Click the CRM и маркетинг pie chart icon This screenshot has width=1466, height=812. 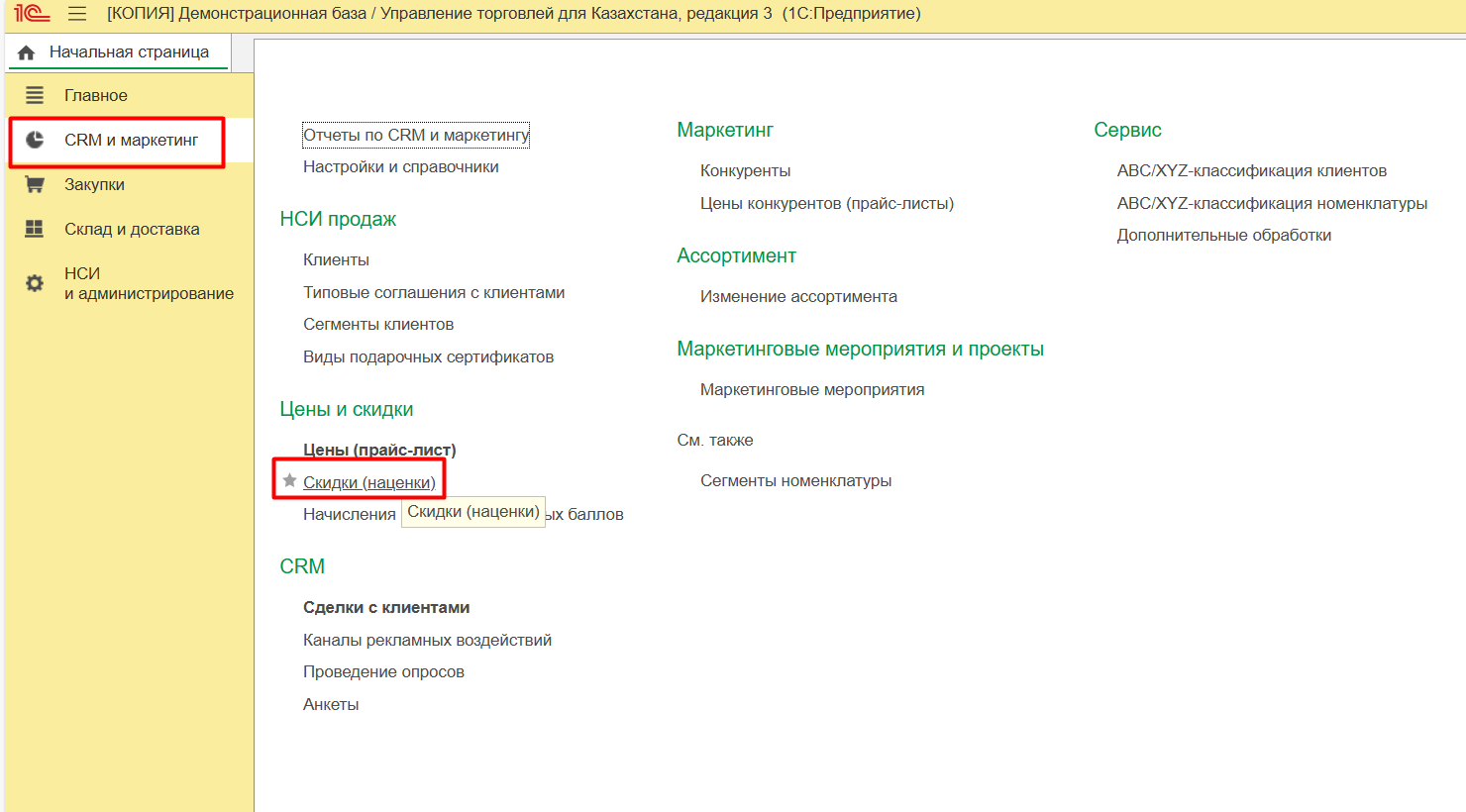(x=35, y=140)
